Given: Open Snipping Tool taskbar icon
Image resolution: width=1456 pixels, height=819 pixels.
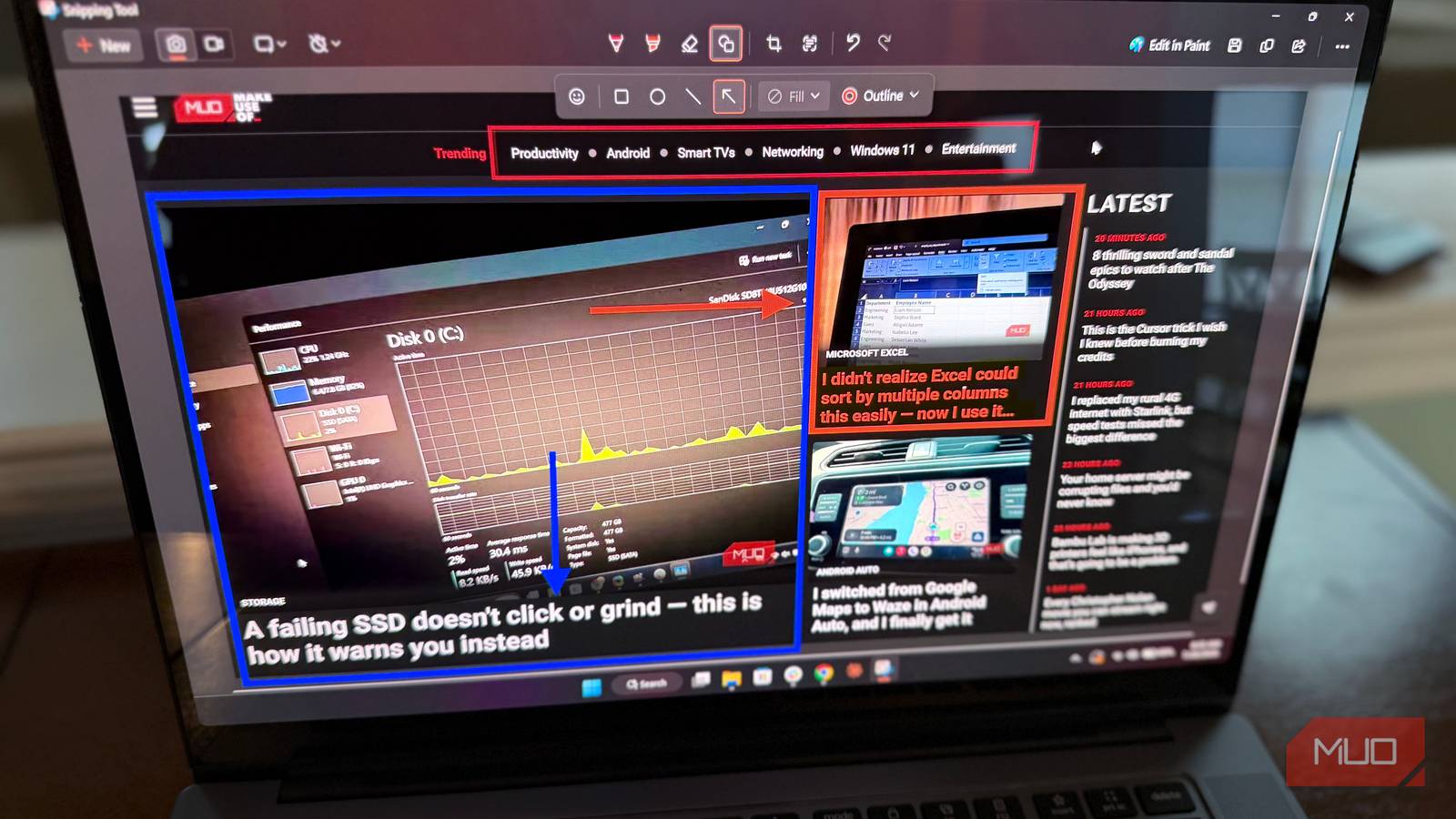Looking at the screenshot, I should click(884, 670).
